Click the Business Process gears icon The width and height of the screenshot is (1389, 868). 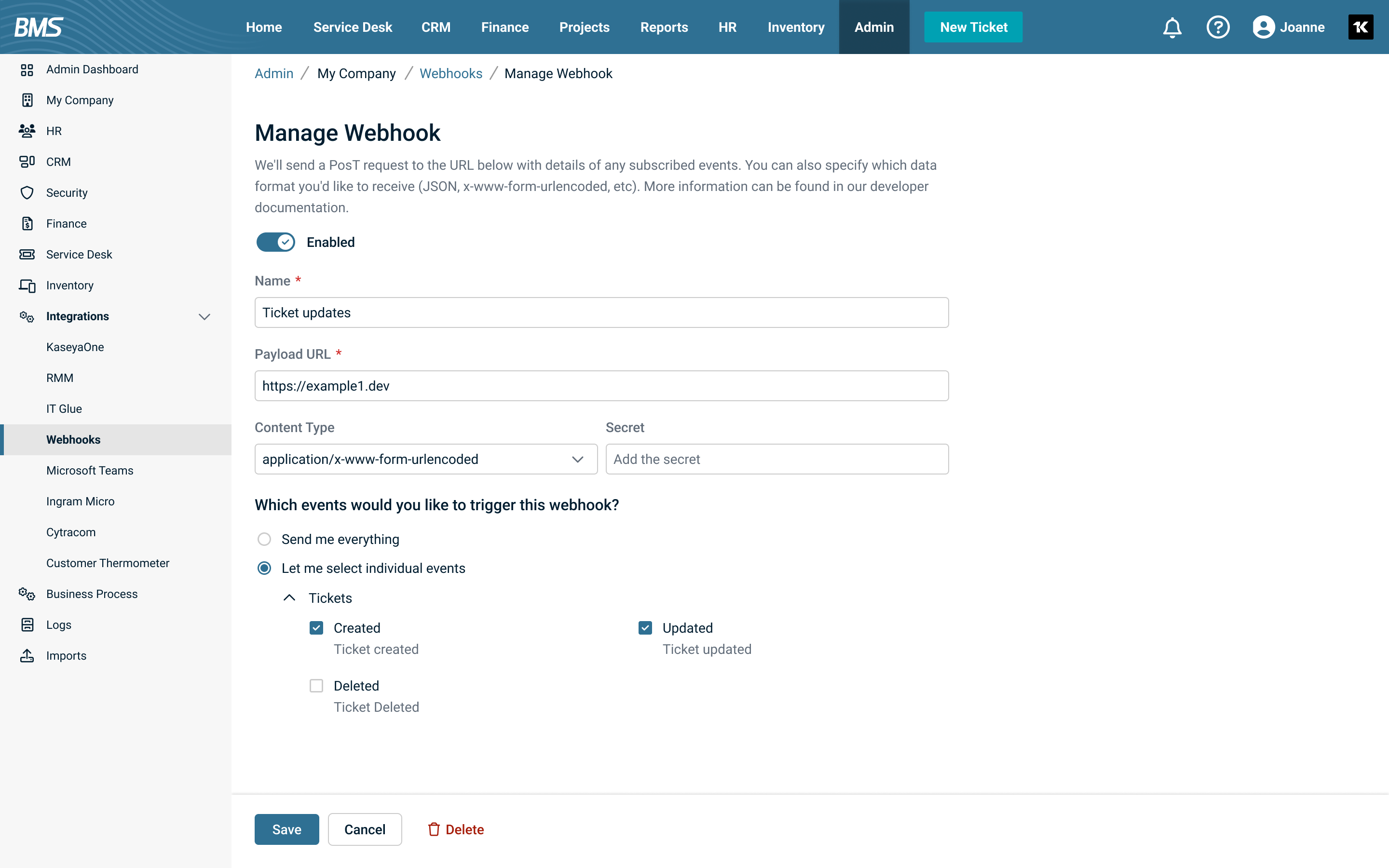point(27,594)
